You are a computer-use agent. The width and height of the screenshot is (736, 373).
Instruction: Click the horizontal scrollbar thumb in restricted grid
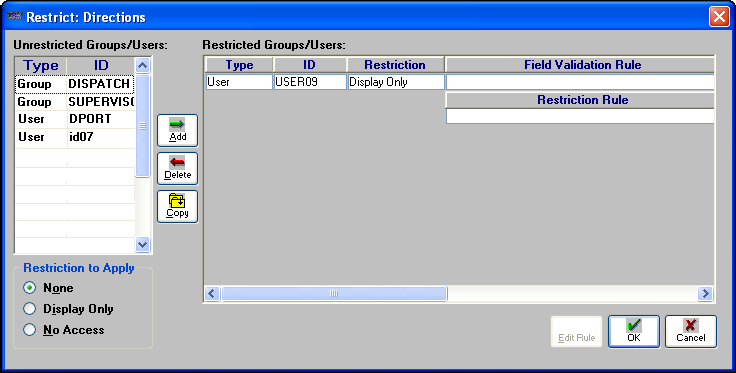point(334,294)
